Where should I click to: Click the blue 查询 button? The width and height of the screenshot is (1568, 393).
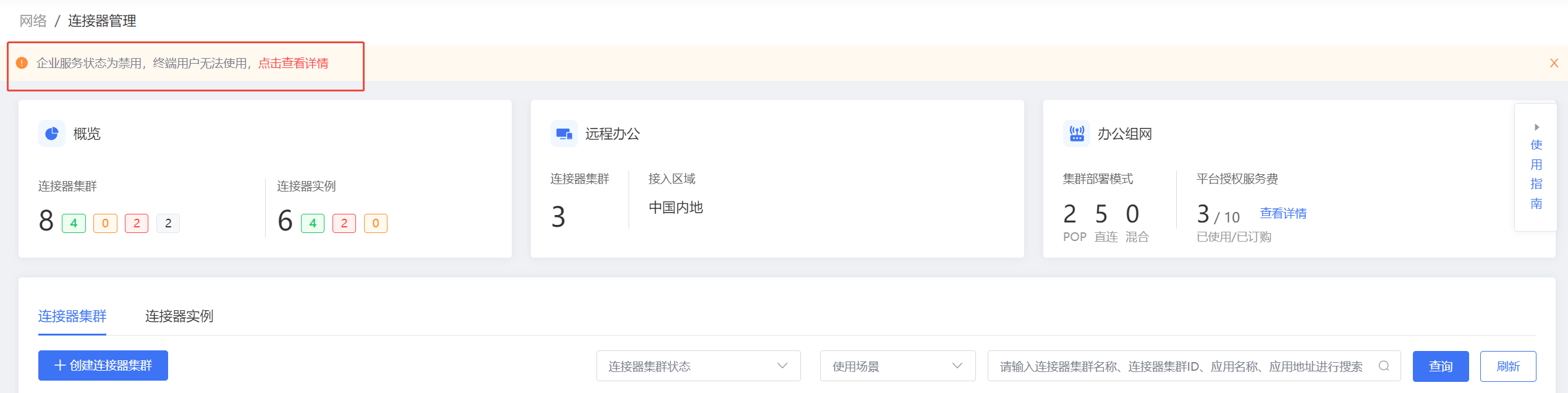[x=1441, y=366]
